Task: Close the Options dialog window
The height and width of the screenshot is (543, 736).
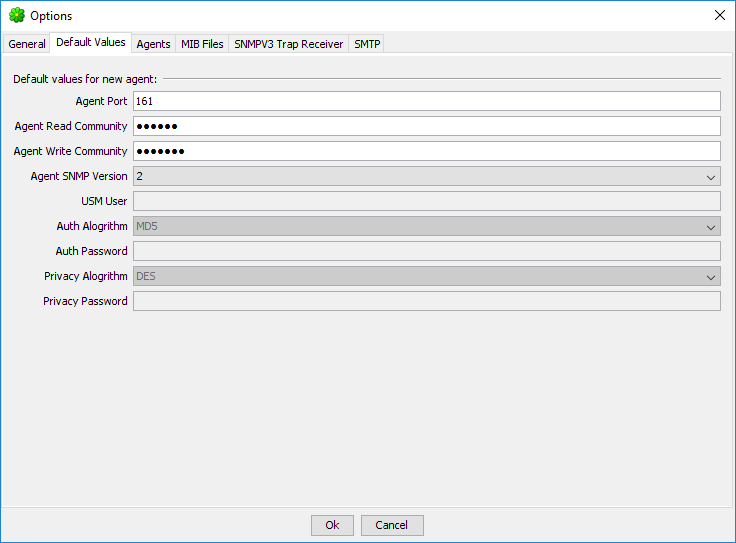Action: pos(719,15)
